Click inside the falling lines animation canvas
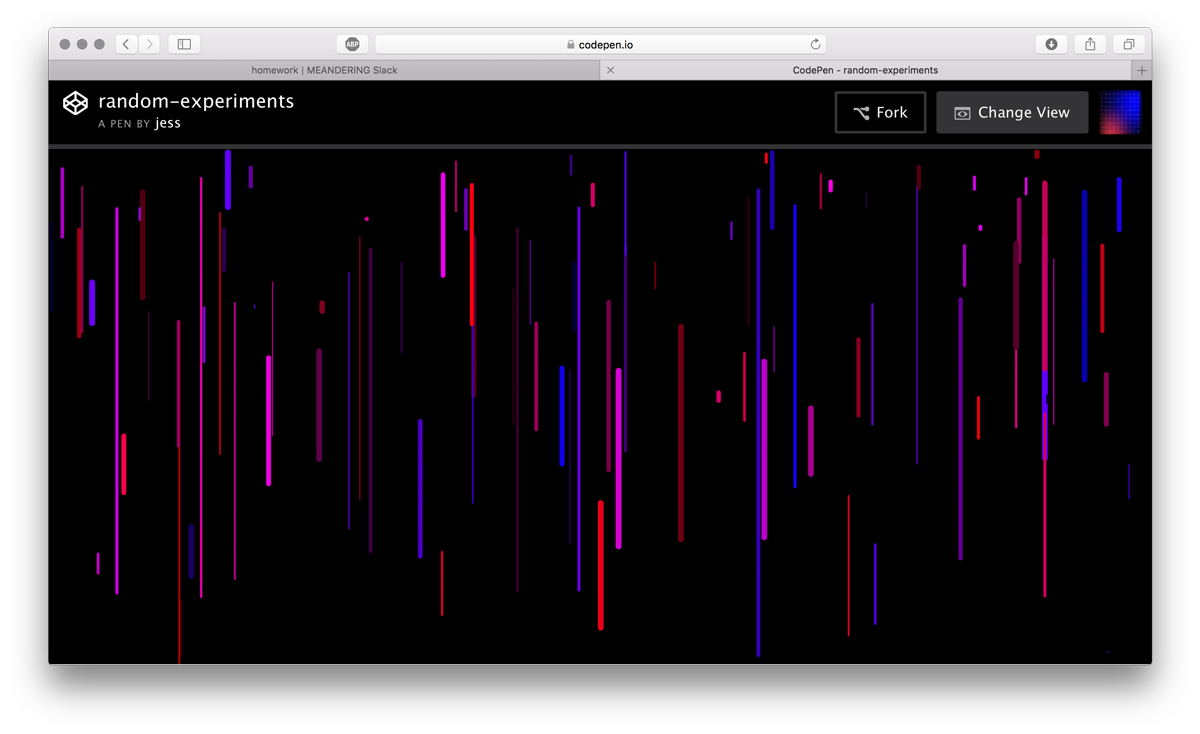The image size is (1200, 734). 600,400
